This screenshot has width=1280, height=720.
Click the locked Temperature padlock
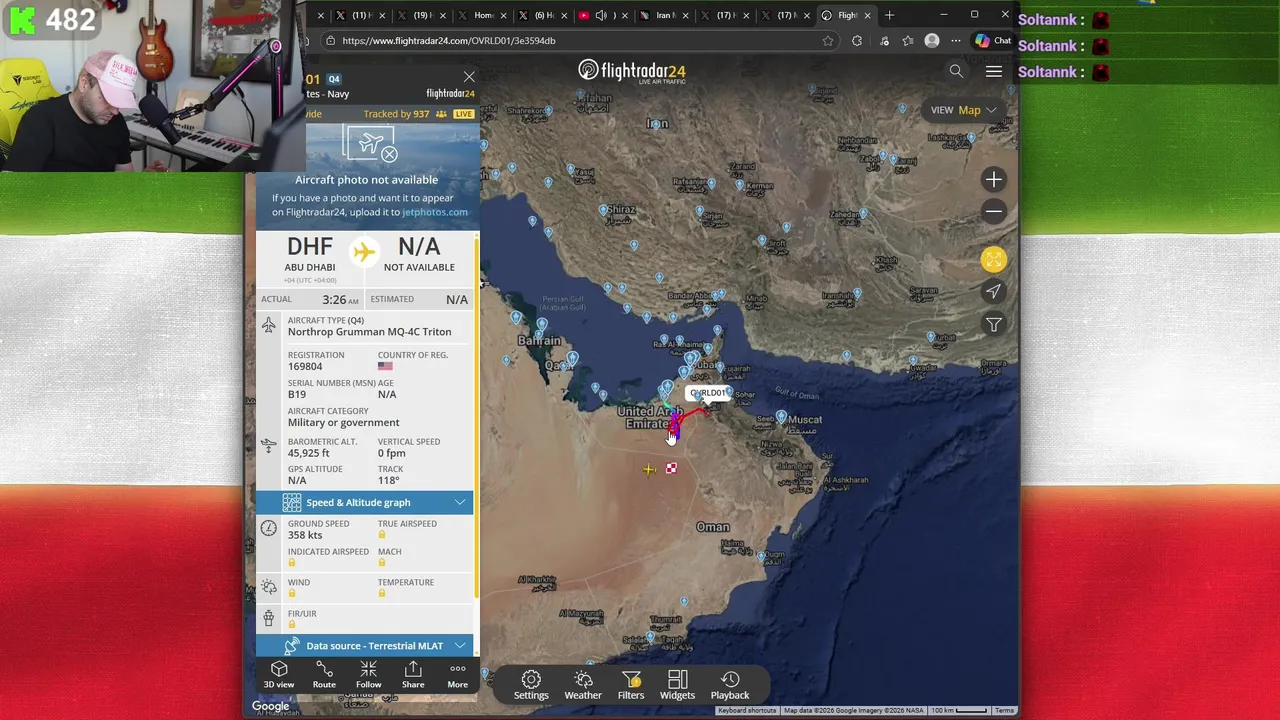point(381,593)
